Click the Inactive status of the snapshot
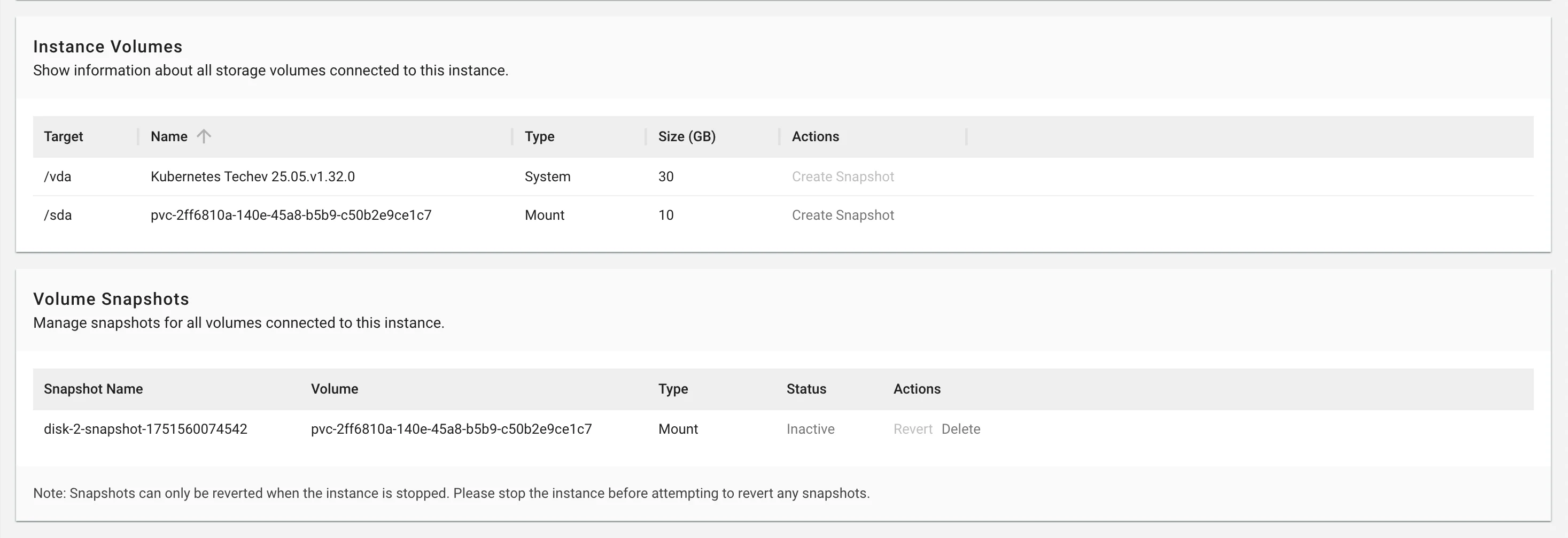 click(810, 429)
